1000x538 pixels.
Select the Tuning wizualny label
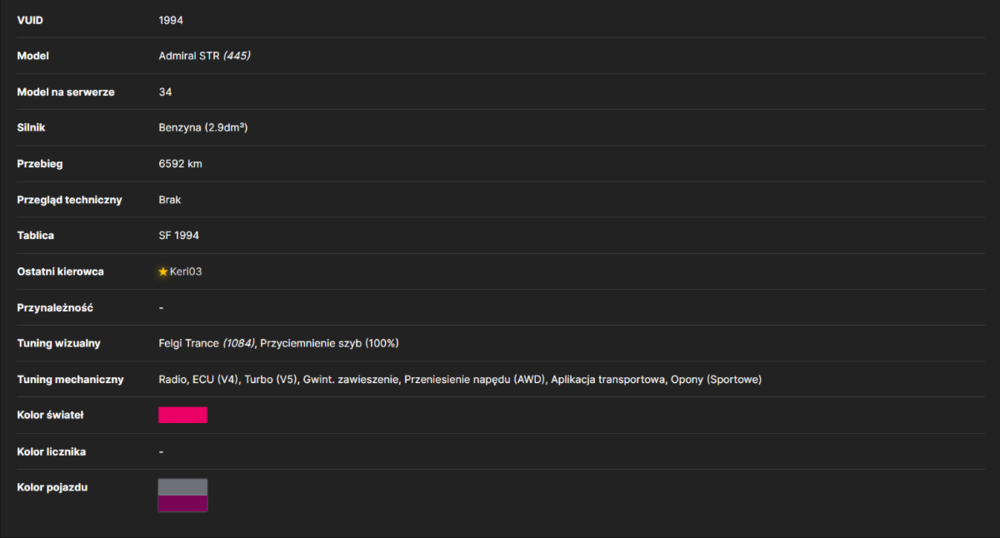[59, 343]
